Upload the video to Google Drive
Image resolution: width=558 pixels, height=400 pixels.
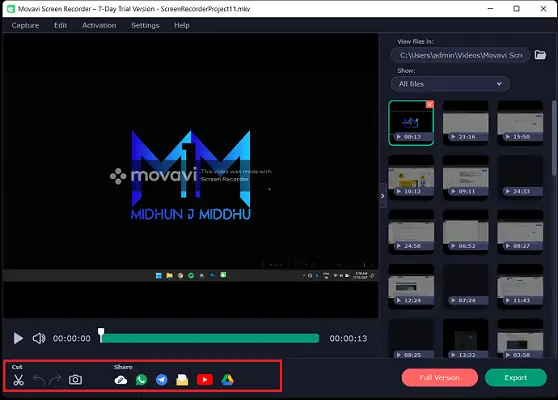[x=228, y=380]
